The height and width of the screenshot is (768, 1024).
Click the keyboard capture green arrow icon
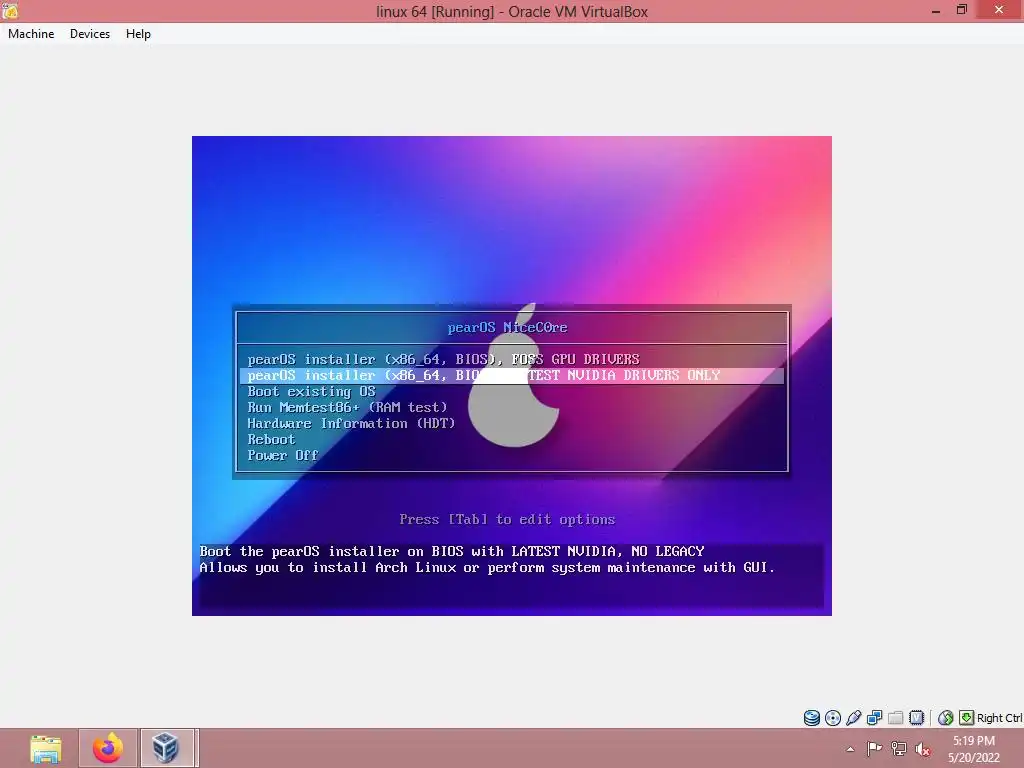pyautogui.click(x=967, y=718)
